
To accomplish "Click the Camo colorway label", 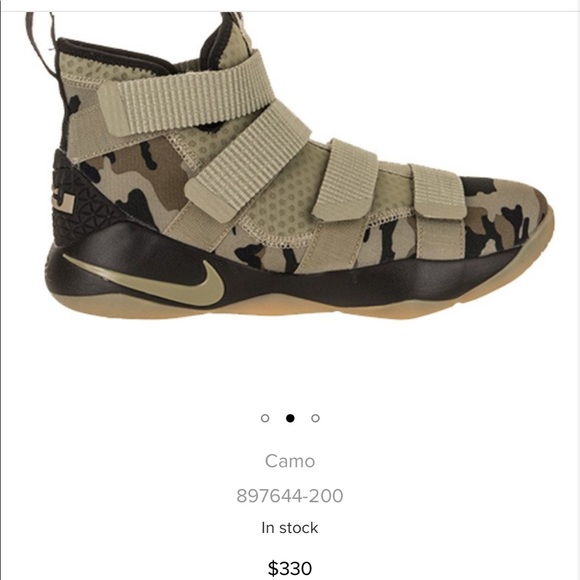I will (x=290, y=461).
